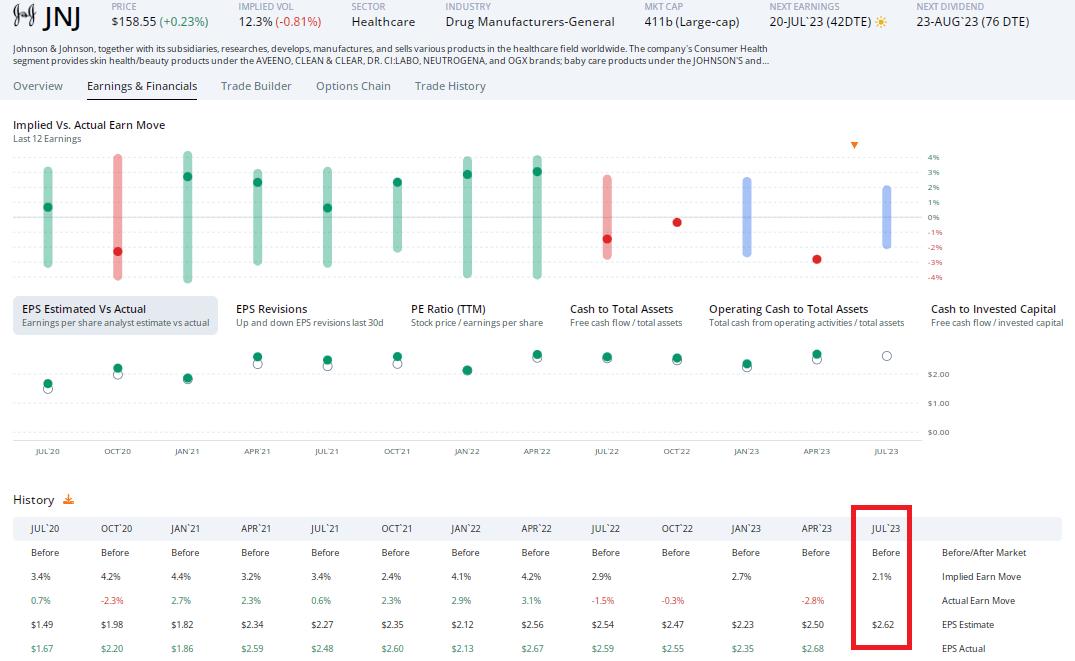1075x661 pixels.
Task: Select Operating Cash to Total Assets metric
Action: [x=806, y=315]
